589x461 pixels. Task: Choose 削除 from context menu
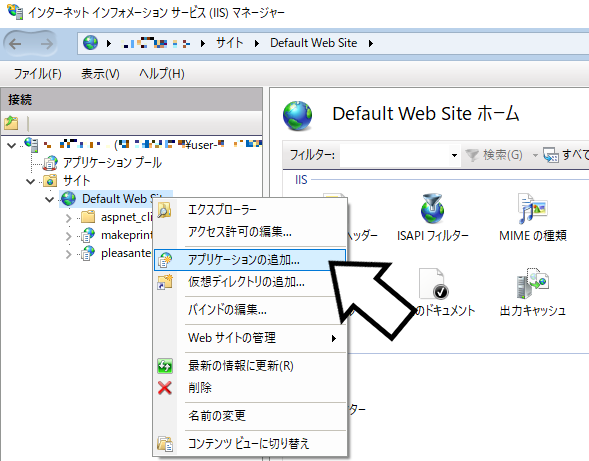click(250, 388)
